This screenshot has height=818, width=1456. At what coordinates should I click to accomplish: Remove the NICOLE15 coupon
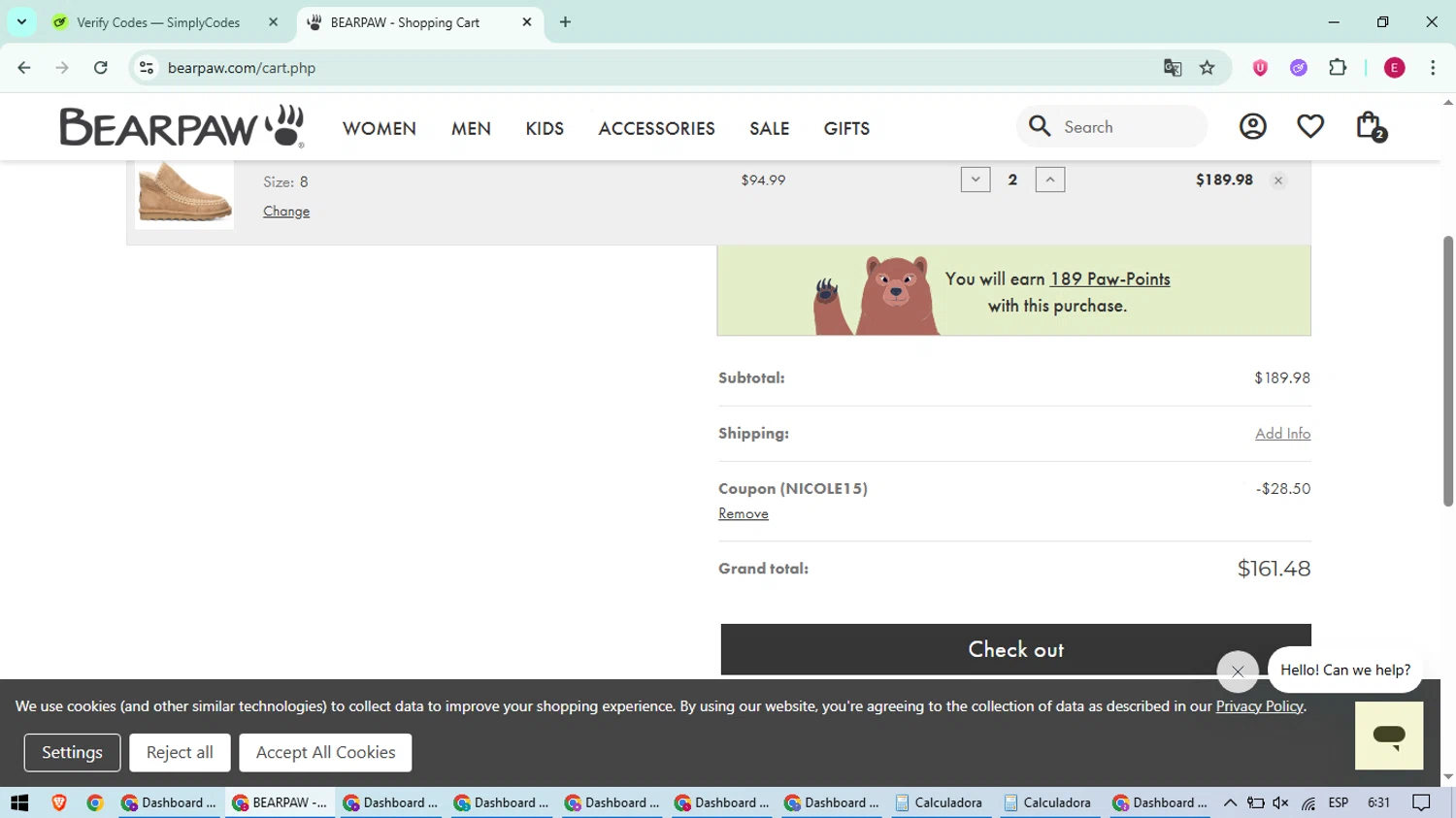[x=744, y=513]
